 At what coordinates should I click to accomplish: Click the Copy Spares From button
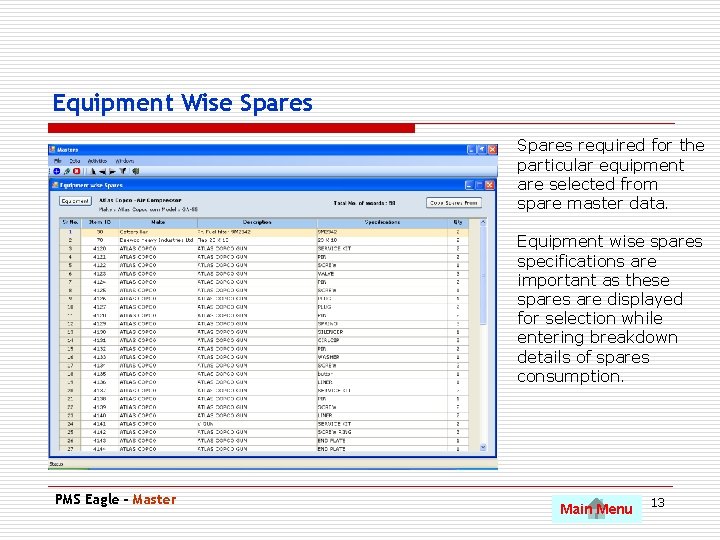coord(454,202)
